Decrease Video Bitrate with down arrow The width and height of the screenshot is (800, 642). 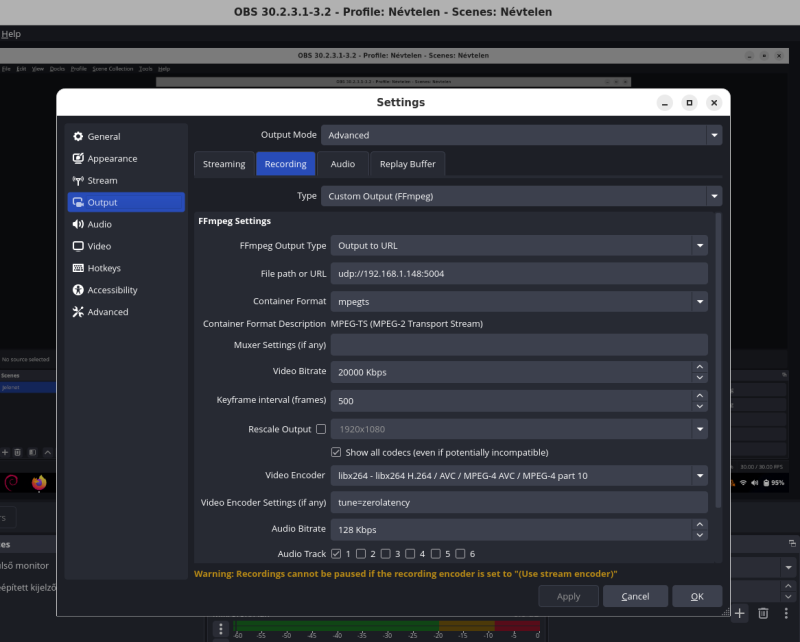click(700, 378)
